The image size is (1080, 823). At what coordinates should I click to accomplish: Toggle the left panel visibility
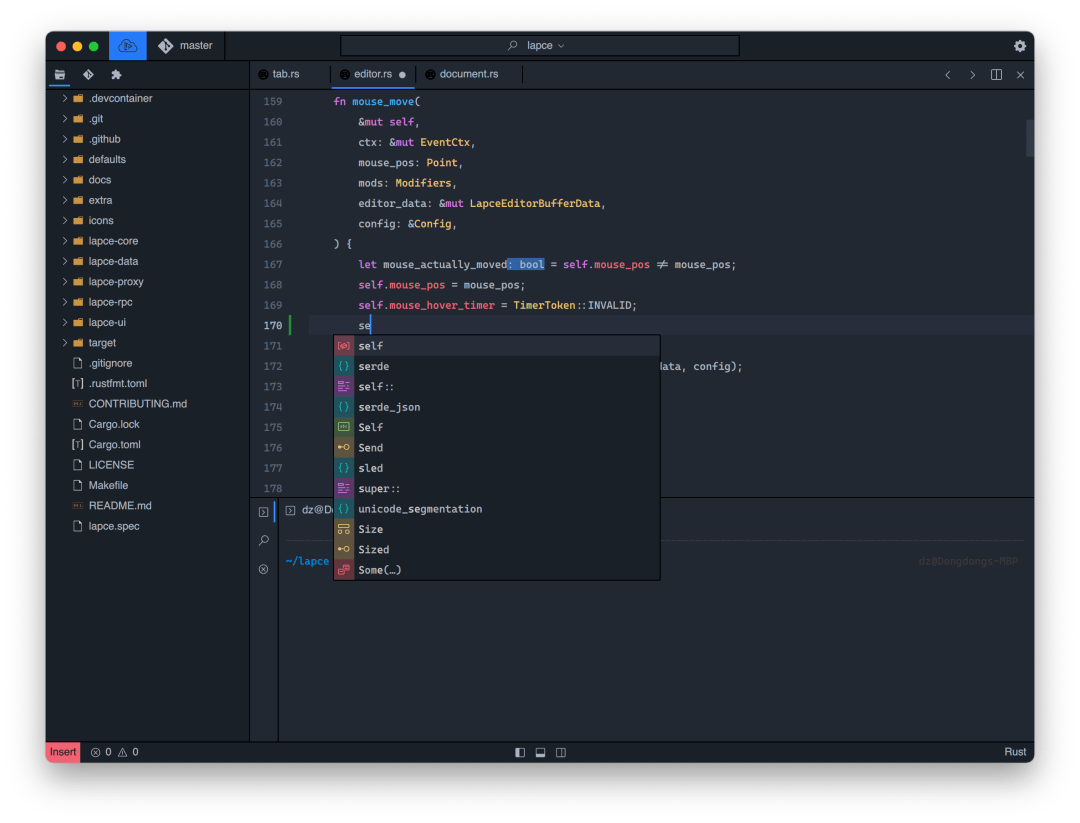(520, 752)
